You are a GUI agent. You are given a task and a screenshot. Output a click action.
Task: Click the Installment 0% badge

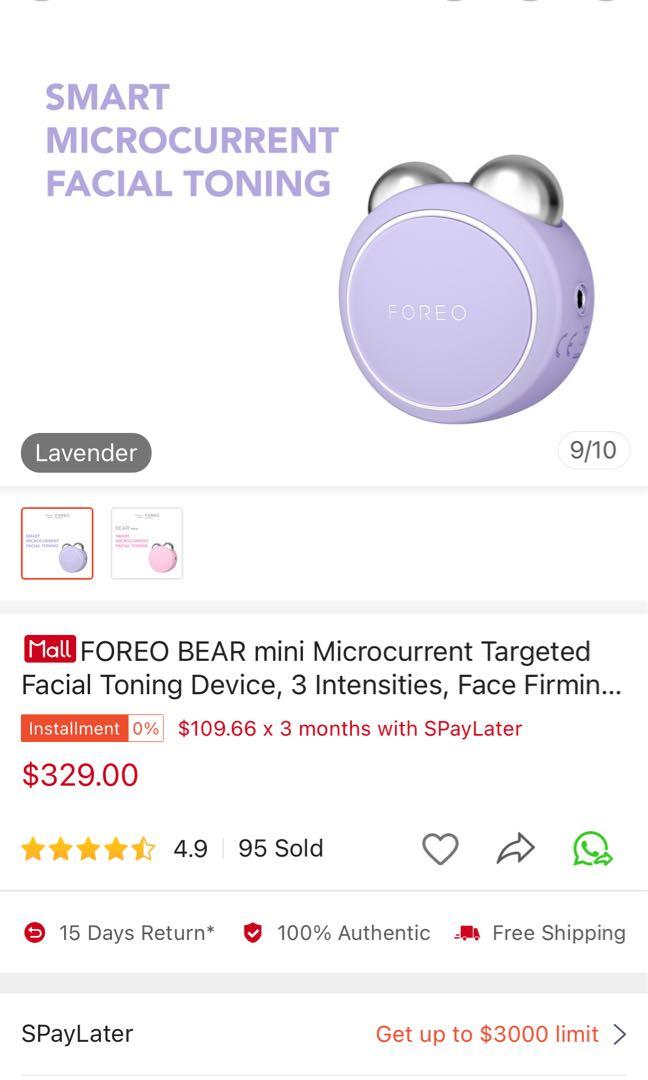click(92, 728)
